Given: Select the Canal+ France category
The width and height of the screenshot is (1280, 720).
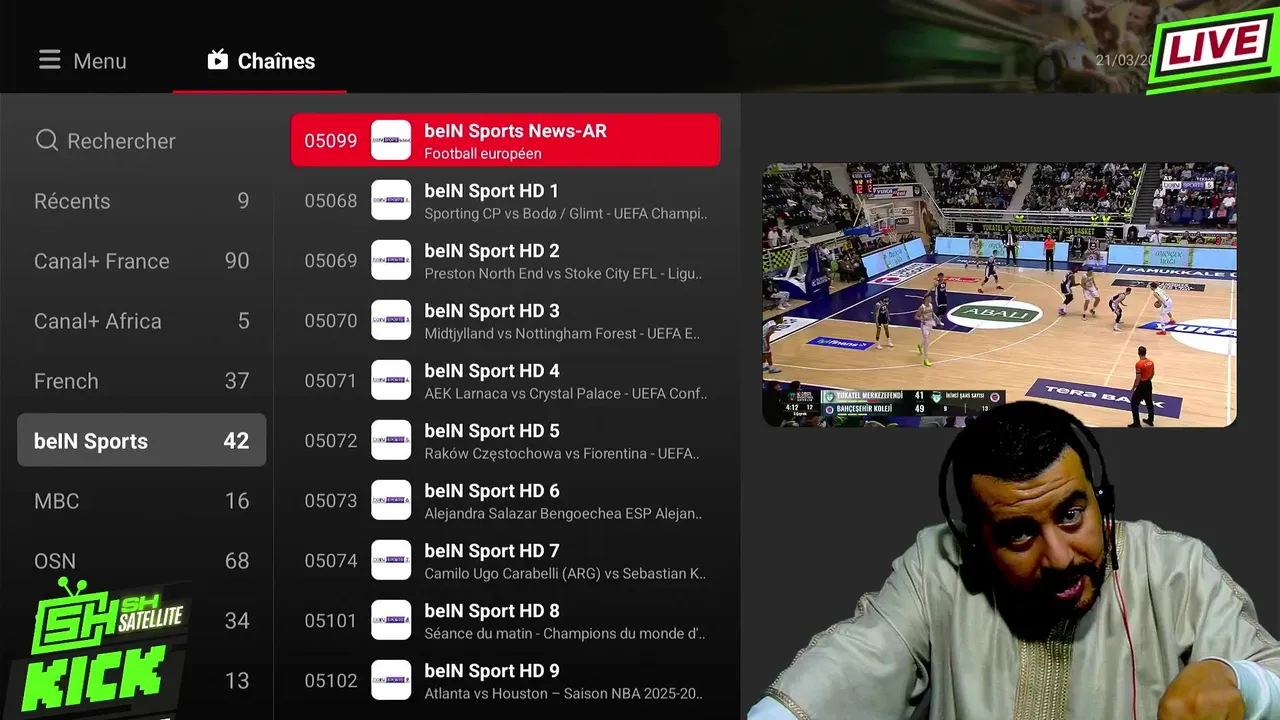Looking at the screenshot, I should coord(142,261).
